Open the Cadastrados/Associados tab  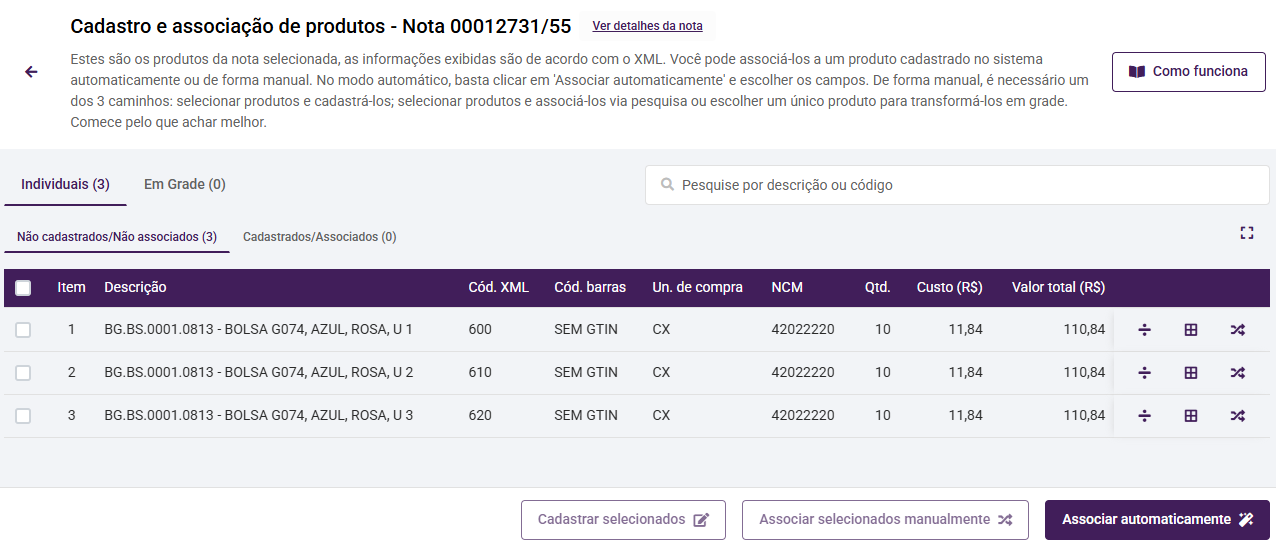coord(319,237)
